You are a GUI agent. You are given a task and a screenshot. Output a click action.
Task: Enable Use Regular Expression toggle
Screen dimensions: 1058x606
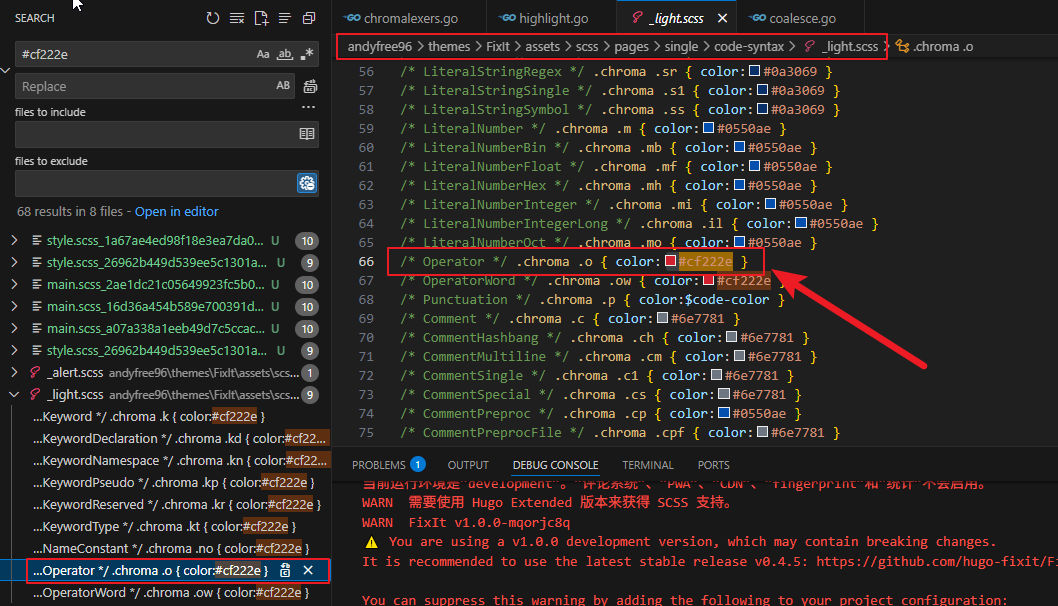[307, 54]
